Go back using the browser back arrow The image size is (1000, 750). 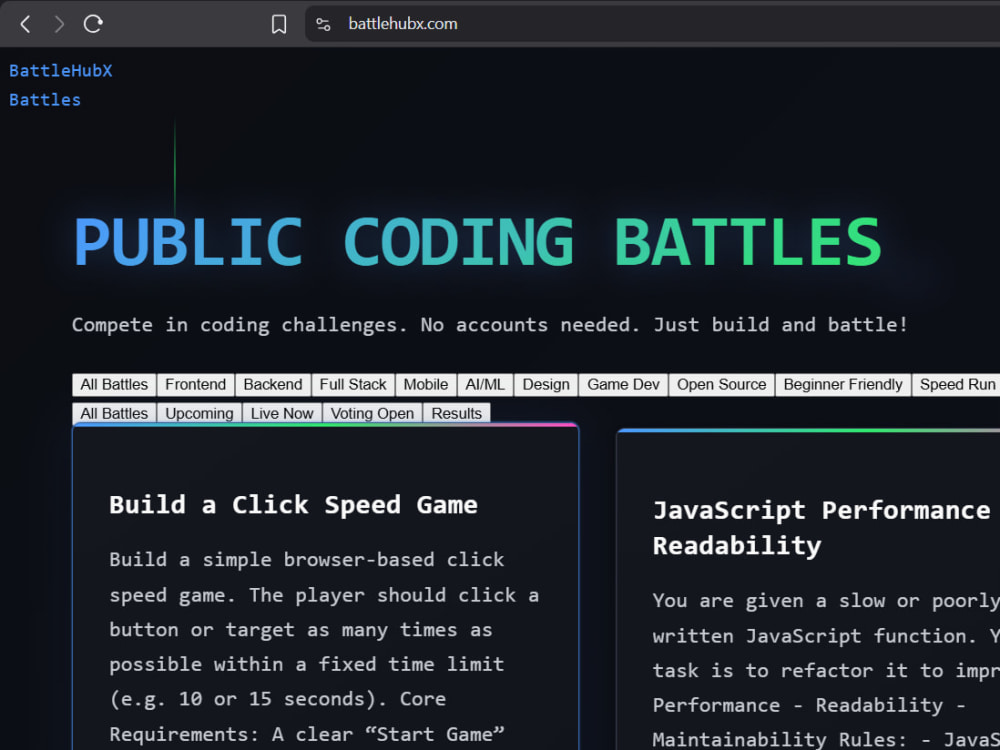point(26,24)
